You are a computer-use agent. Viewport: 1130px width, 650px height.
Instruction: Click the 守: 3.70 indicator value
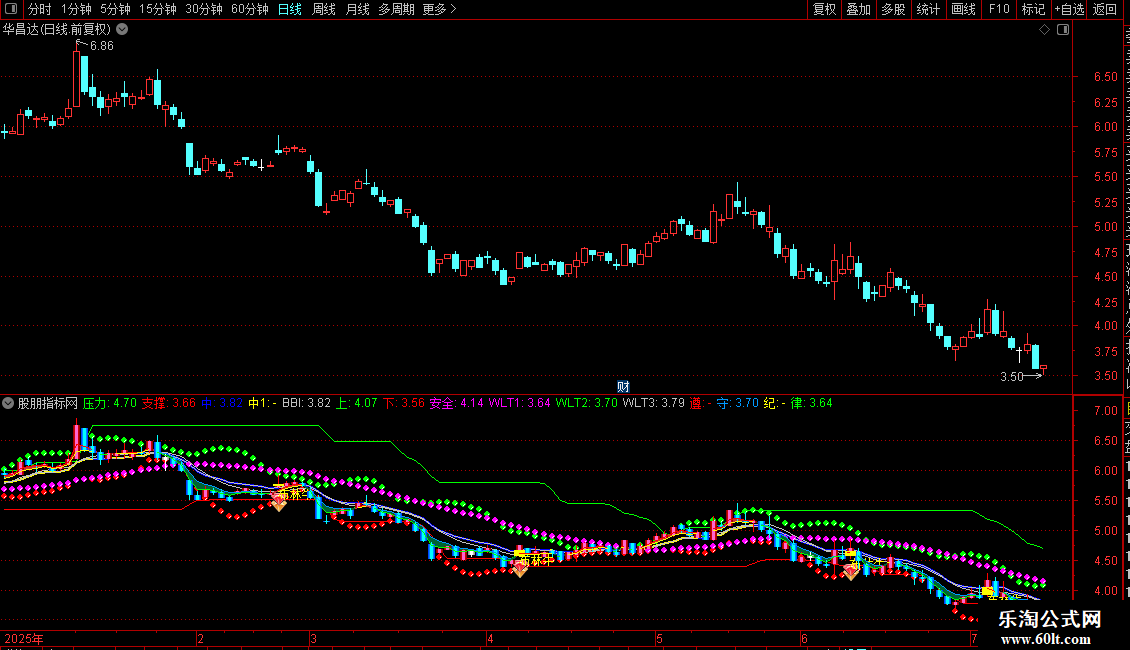click(737, 404)
